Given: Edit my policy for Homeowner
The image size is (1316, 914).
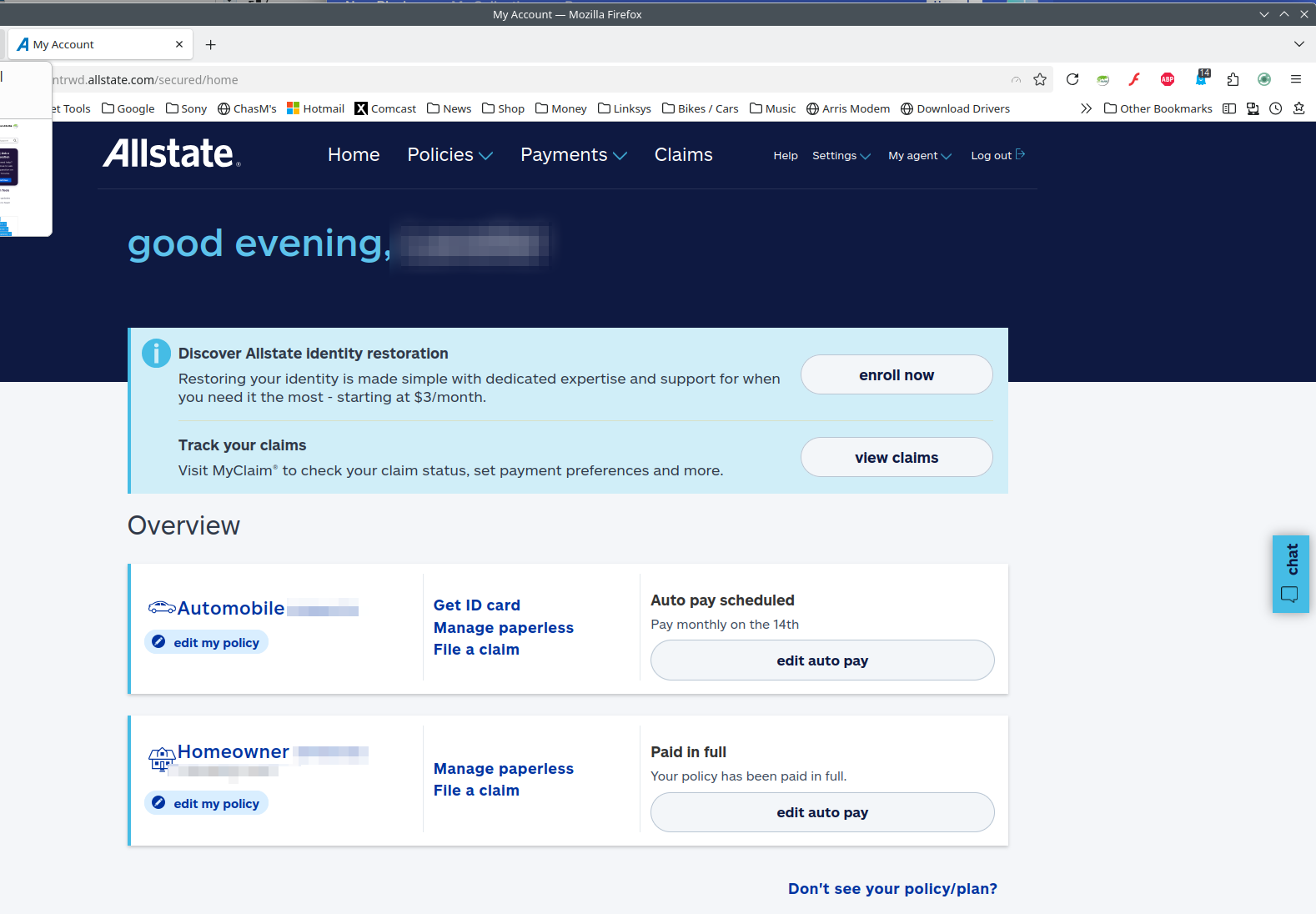Looking at the screenshot, I should 207,803.
